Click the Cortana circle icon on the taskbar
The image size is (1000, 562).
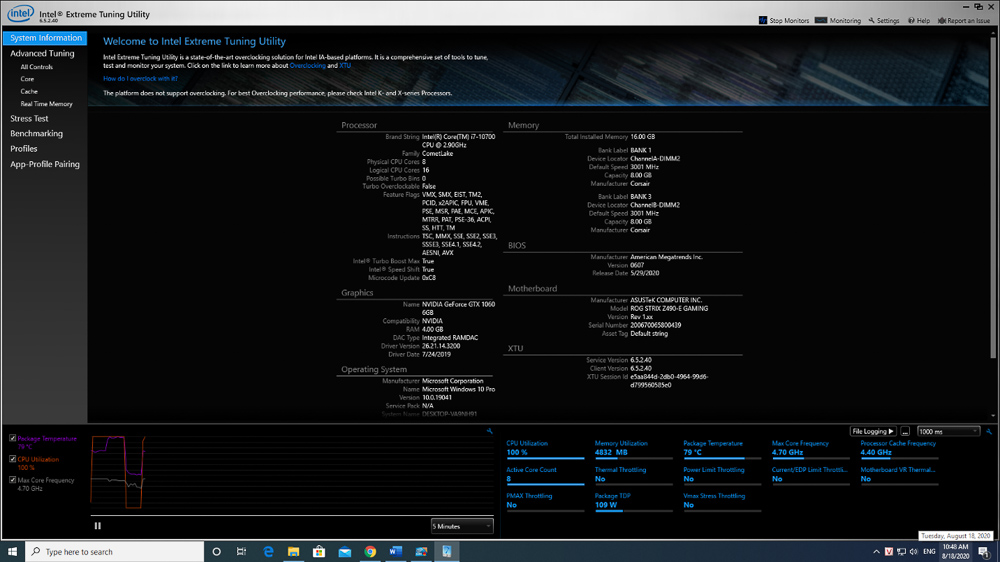coord(216,552)
